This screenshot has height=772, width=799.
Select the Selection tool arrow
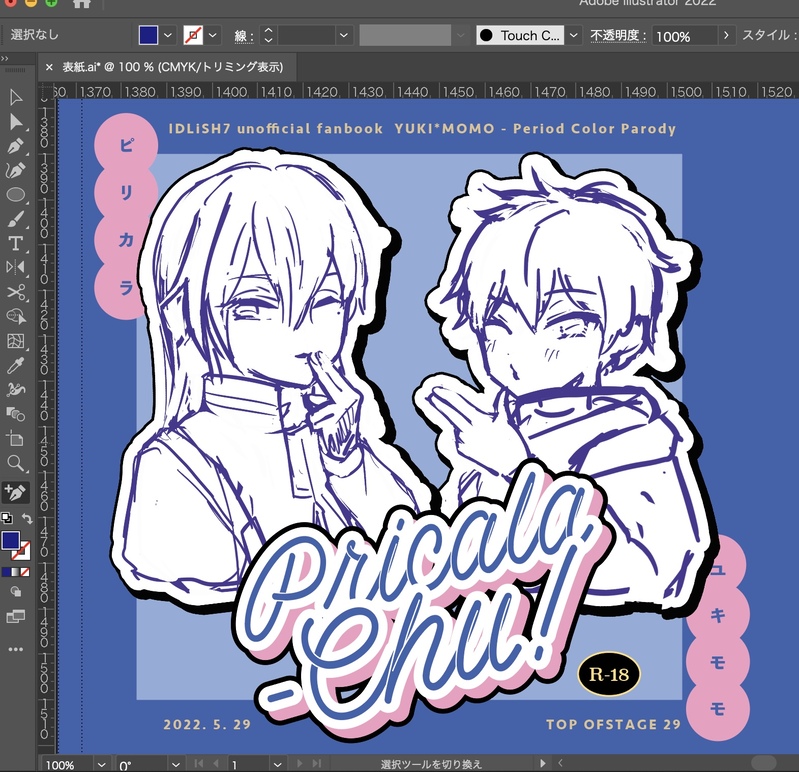16,97
